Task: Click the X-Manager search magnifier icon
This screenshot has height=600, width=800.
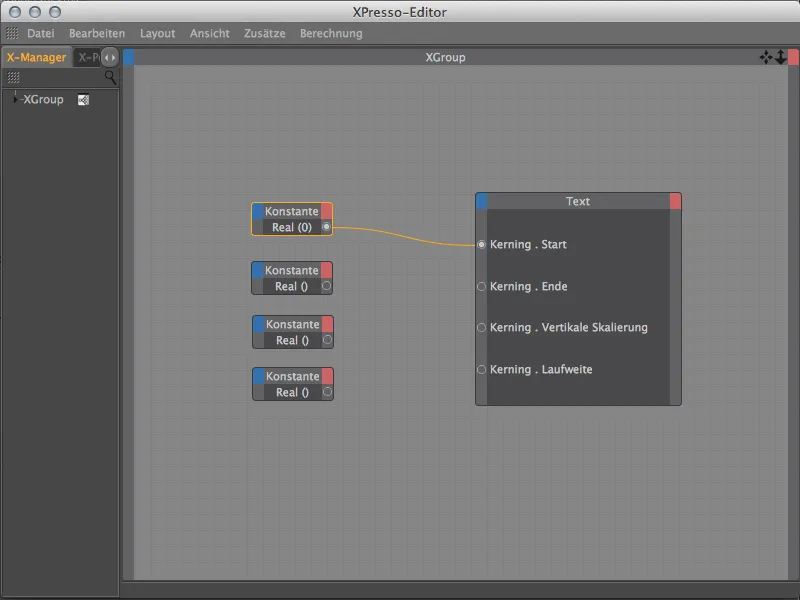Action: click(110, 78)
